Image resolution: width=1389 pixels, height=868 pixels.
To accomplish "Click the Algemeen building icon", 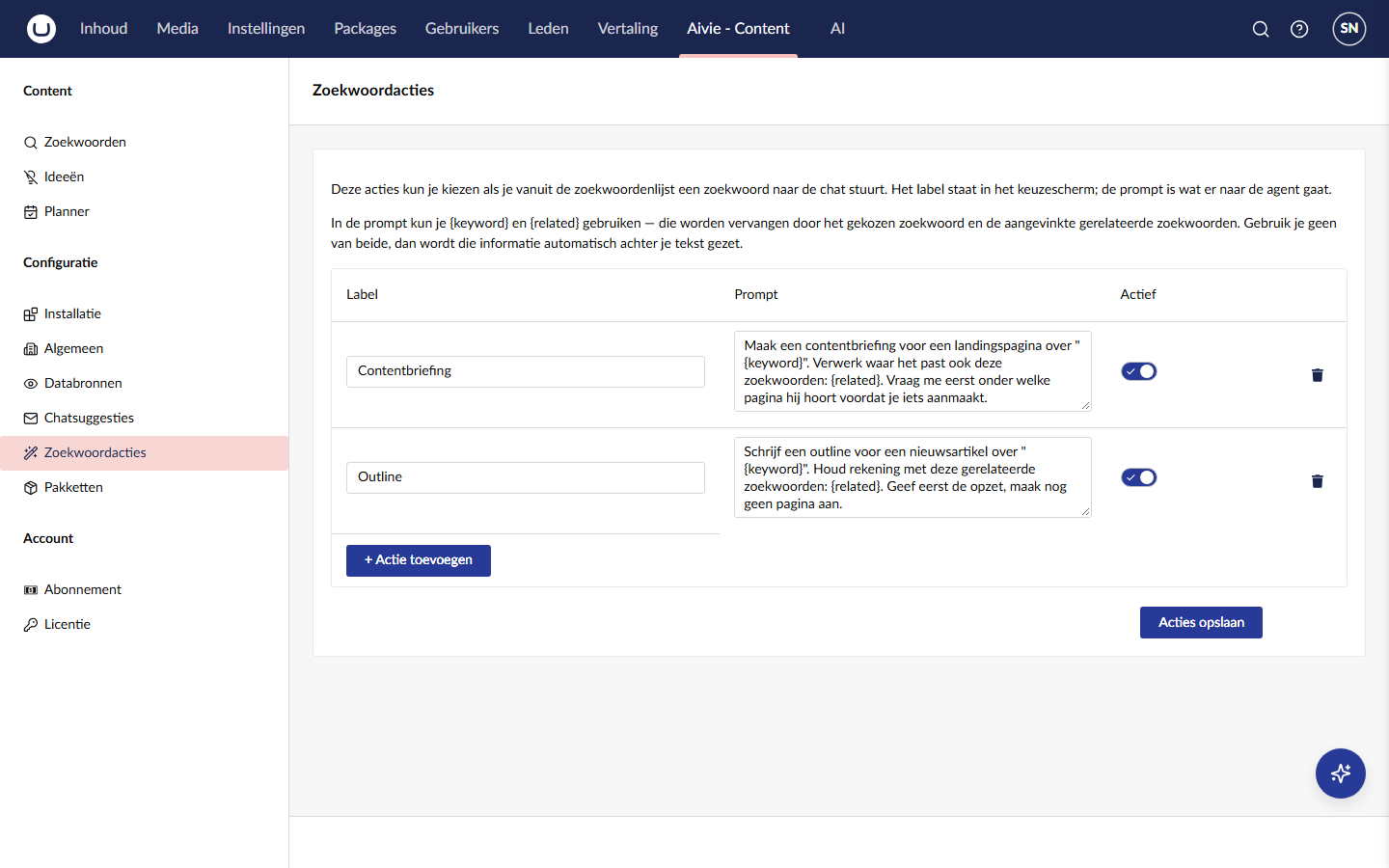I will (31, 349).
